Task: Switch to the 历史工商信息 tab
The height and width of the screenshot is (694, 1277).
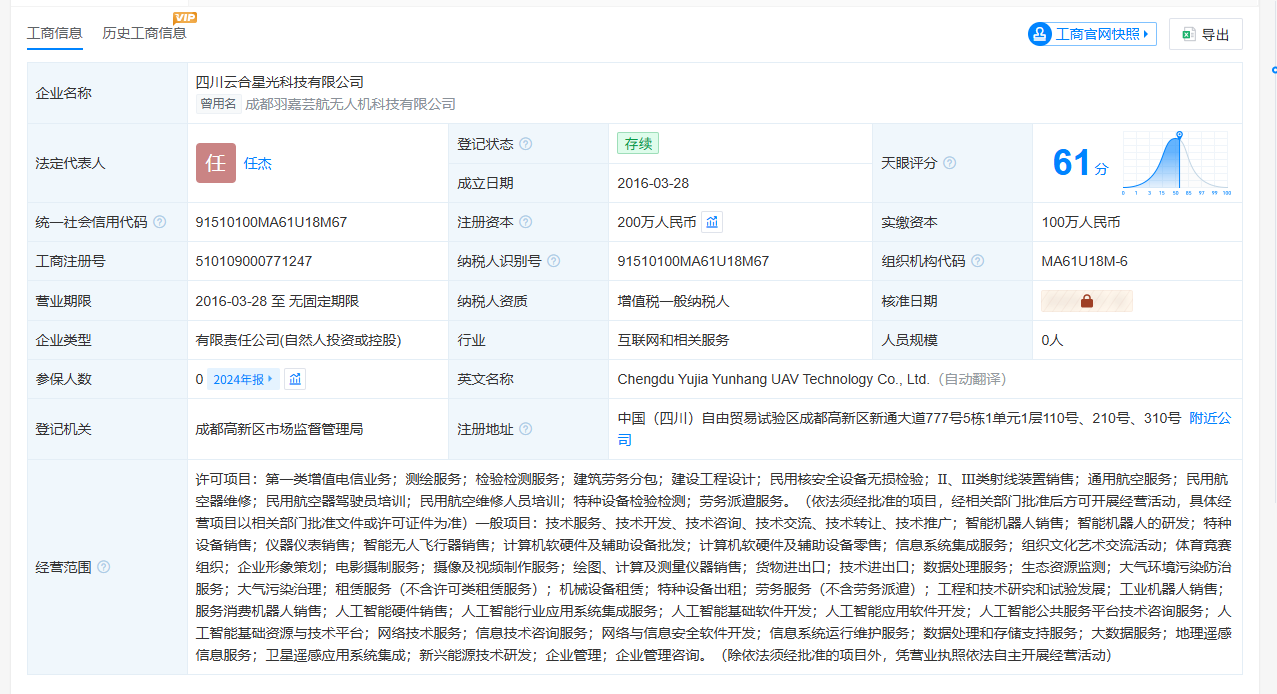Action: [144, 33]
